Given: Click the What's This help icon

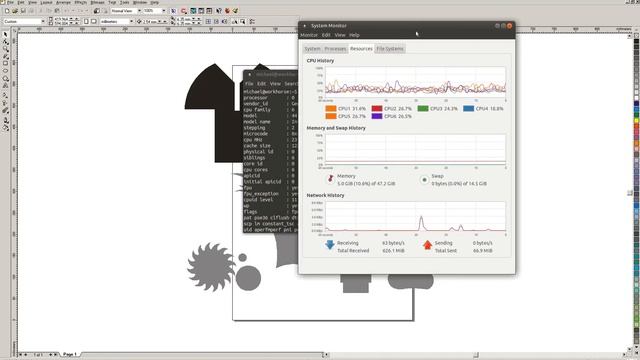Looking at the screenshot, I should [x=219, y=11].
